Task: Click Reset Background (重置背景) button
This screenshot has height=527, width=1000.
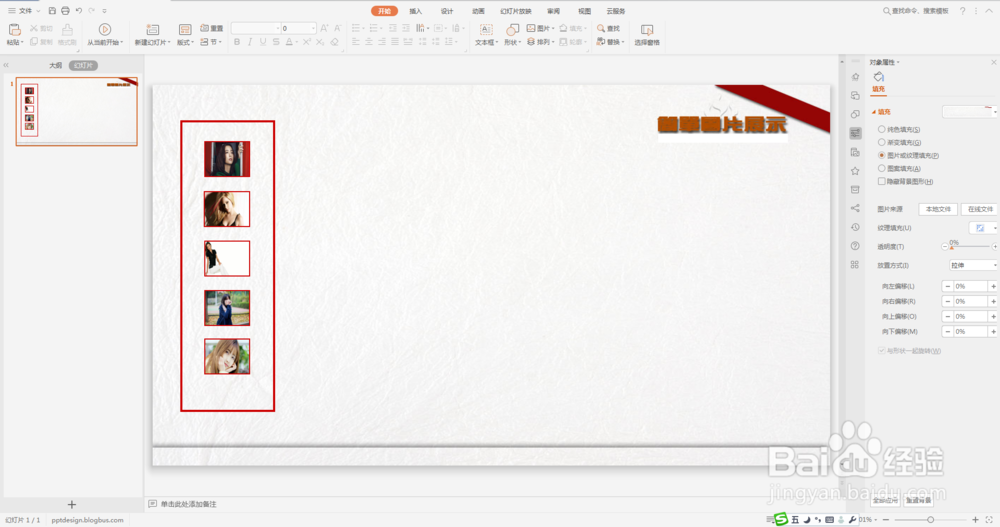Action: point(918,501)
